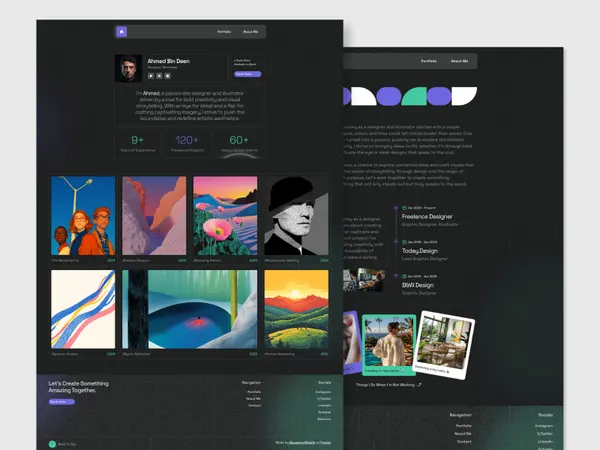Click the "Things I Do When I'm Not Working" caption
Image resolution: width=600 pixels, height=450 pixels.
pyautogui.click(x=385, y=385)
